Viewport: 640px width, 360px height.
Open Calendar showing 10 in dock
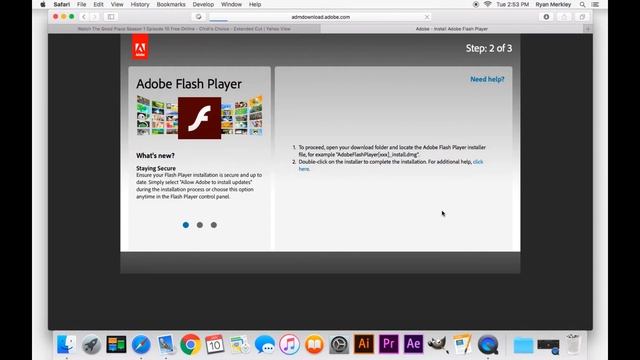215,344
